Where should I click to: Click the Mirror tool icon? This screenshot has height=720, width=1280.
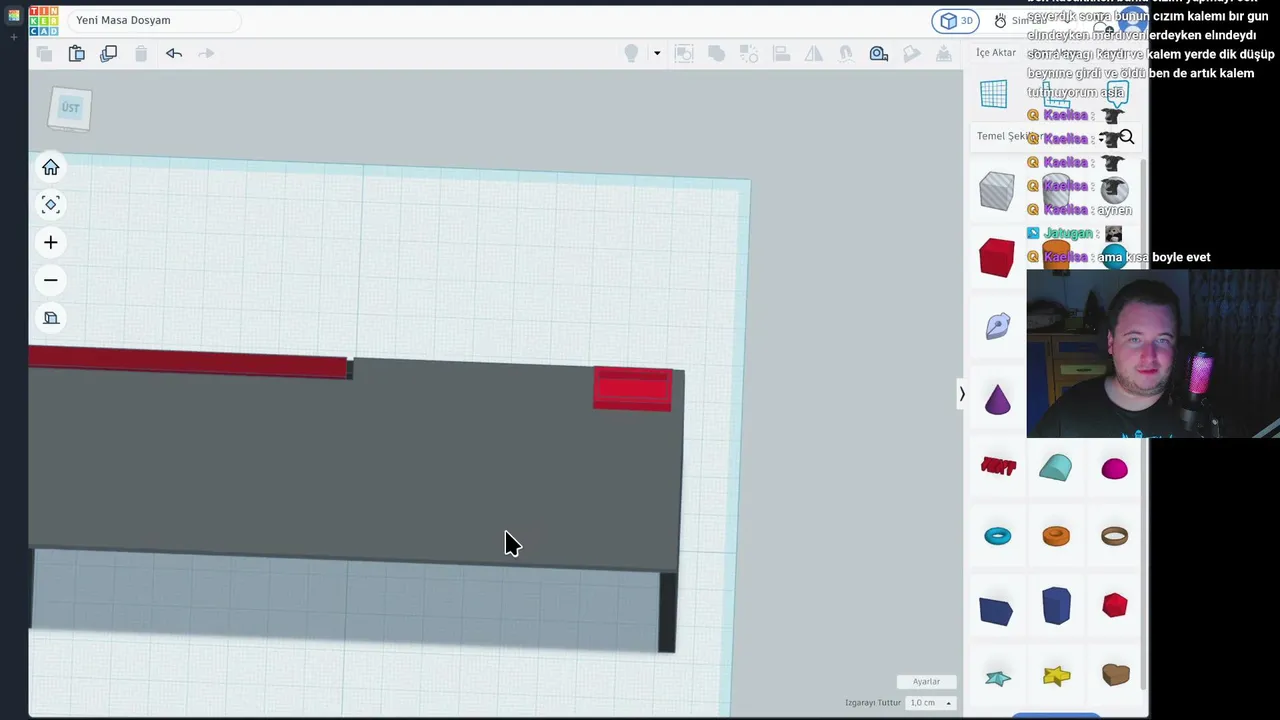[814, 53]
